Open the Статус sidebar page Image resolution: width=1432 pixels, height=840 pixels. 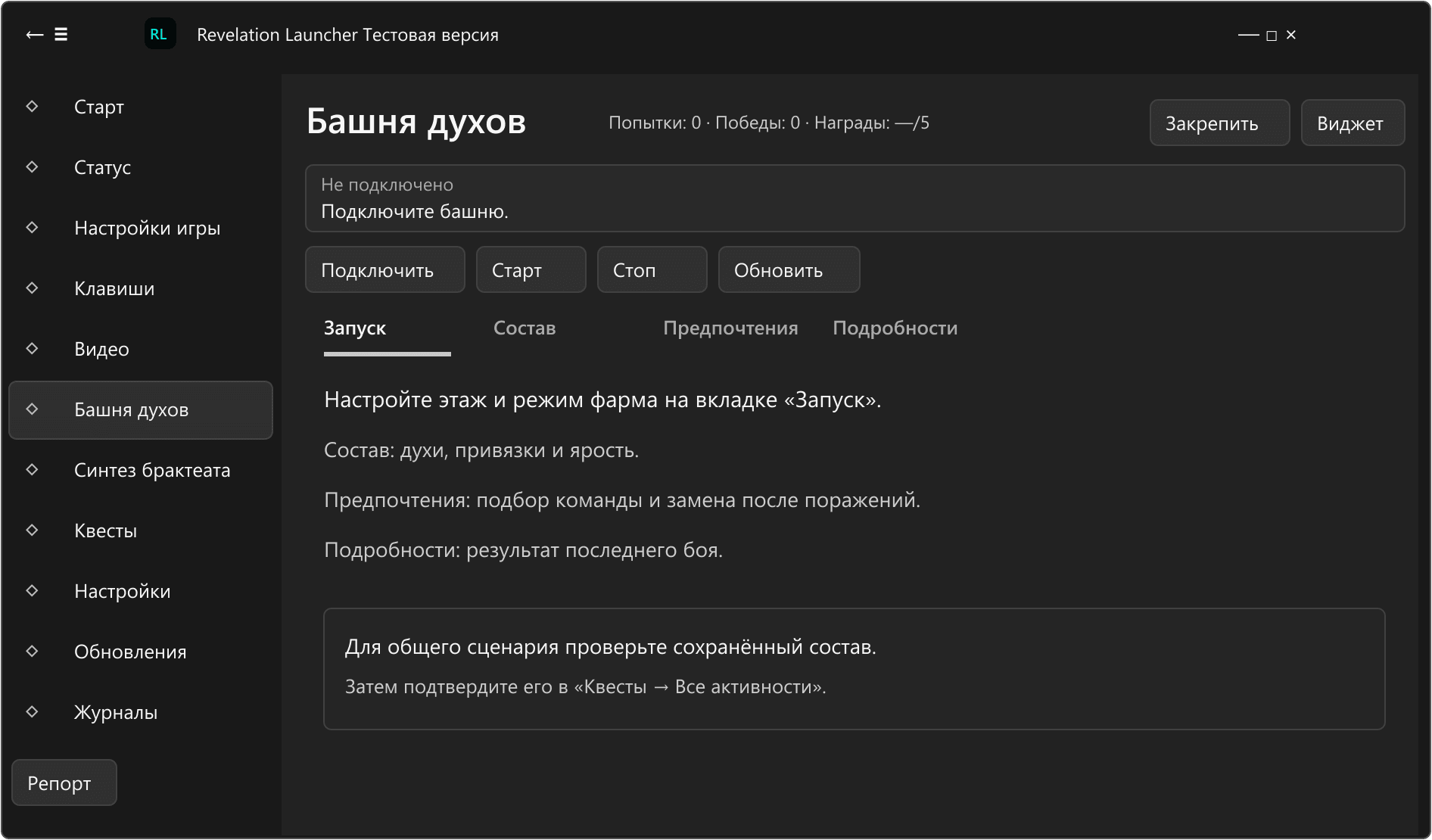(x=141, y=167)
